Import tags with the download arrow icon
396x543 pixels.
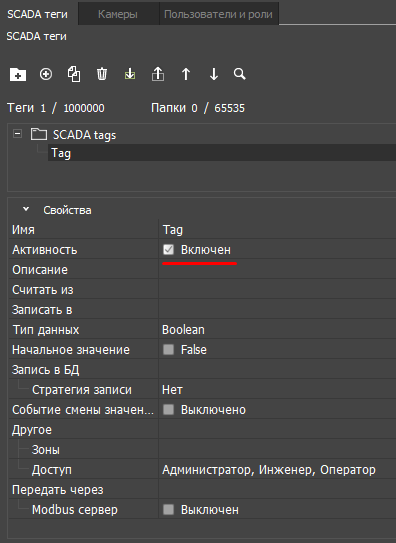[130, 74]
